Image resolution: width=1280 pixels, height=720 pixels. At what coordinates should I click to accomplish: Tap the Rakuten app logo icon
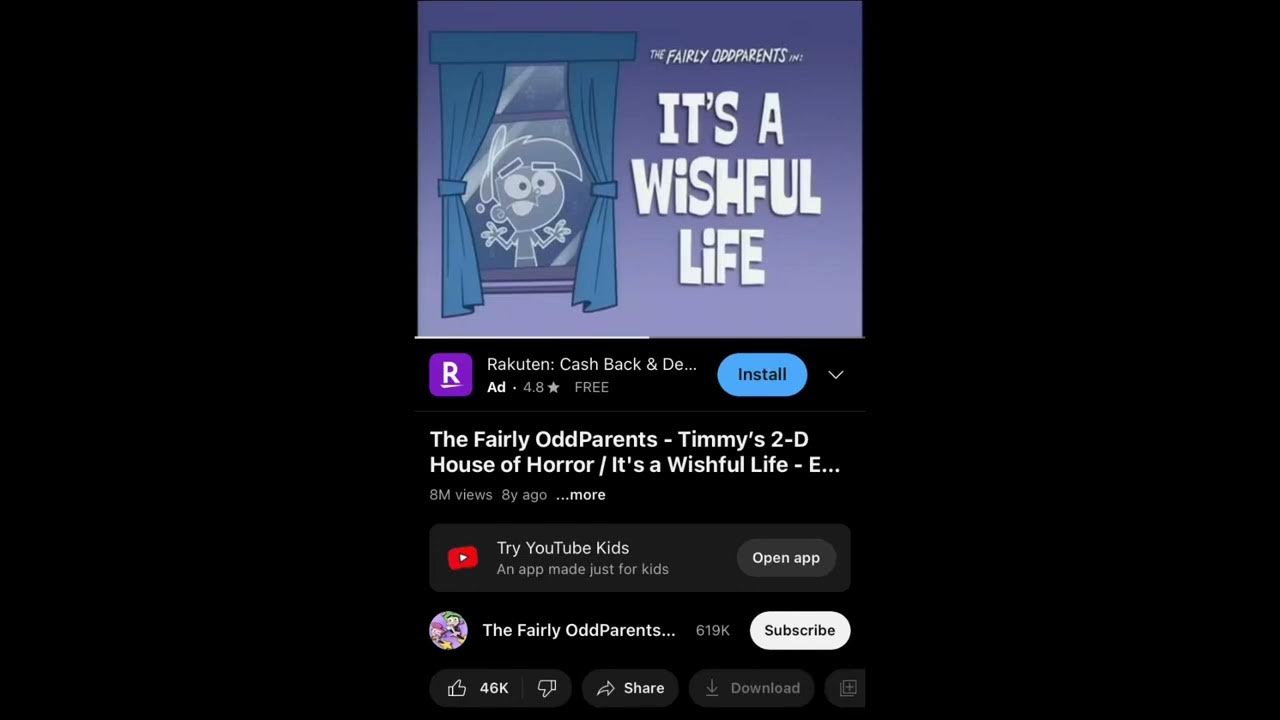click(450, 375)
